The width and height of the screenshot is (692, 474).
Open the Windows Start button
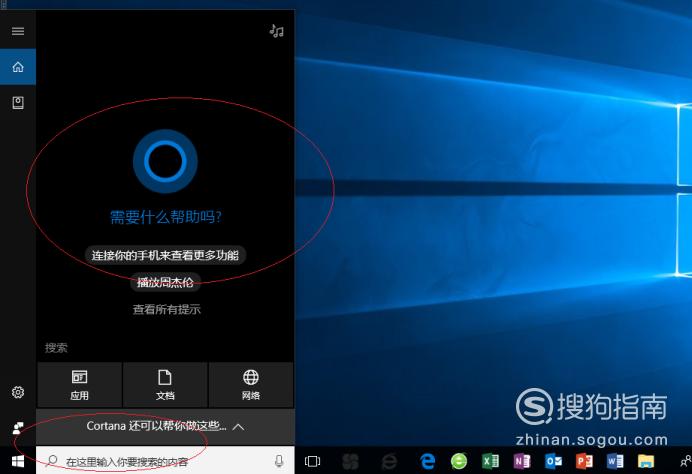pyautogui.click(x=18, y=461)
